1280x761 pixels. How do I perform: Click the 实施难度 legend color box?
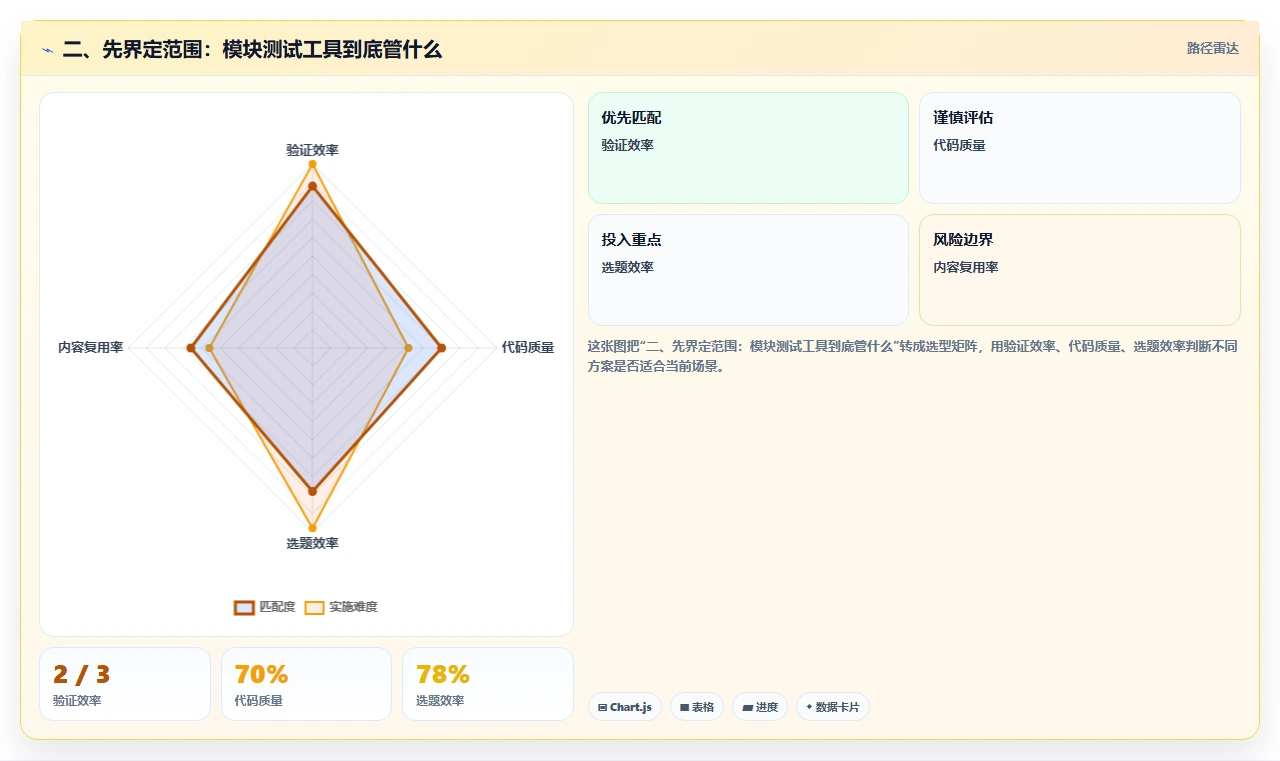[x=314, y=607]
